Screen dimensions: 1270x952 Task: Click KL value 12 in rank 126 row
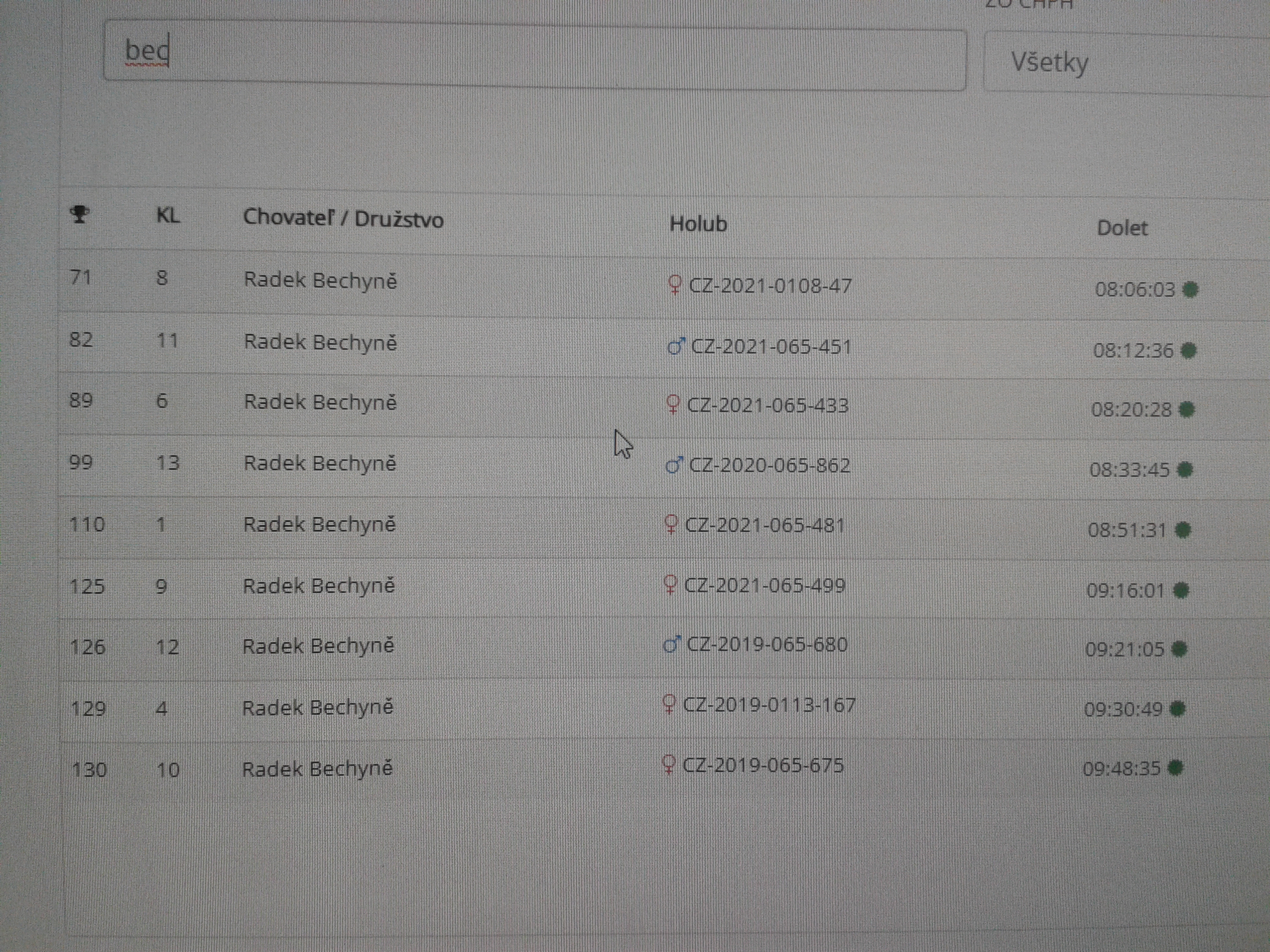point(167,647)
